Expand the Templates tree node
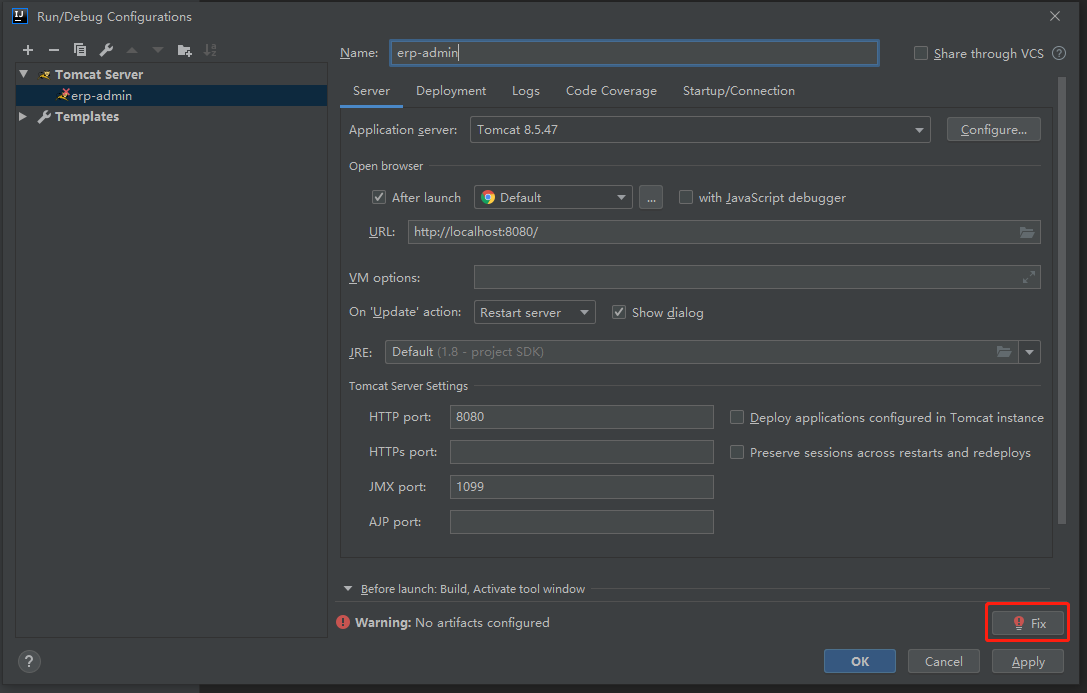This screenshot has height=693, width=1087. tap(23, 116)
